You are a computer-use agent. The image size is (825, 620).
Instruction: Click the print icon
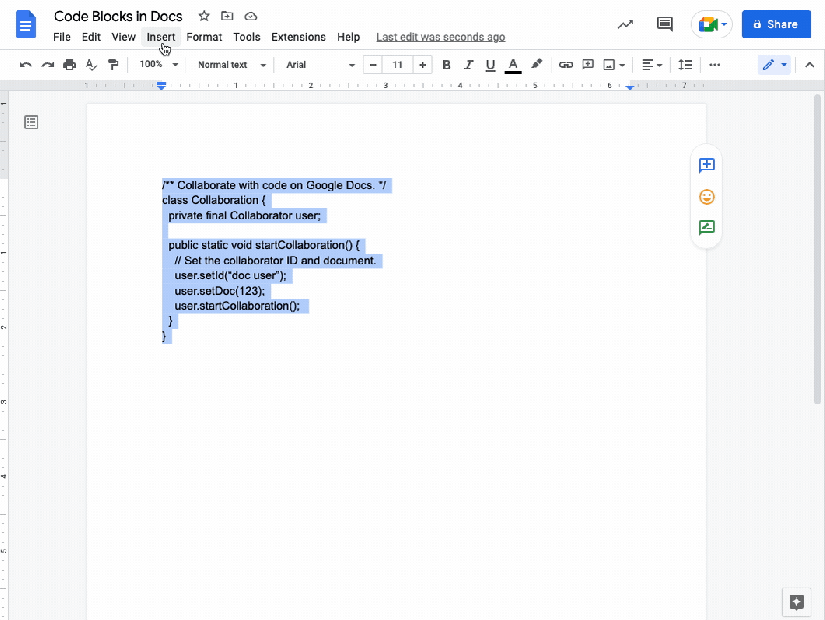(69, 64)
